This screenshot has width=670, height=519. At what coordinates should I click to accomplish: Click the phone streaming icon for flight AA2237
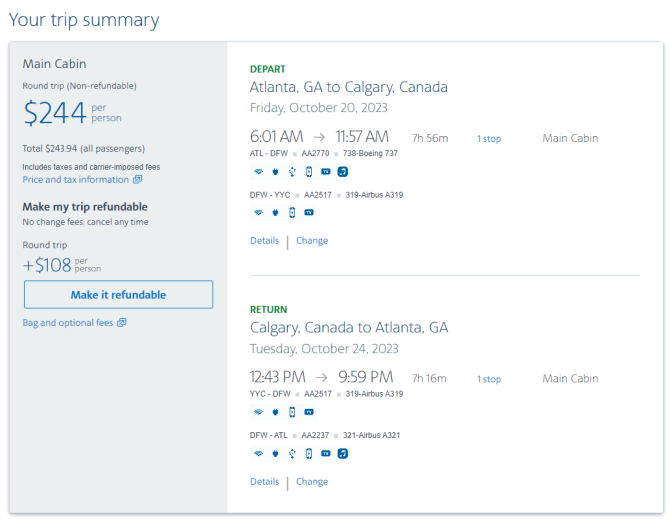[x=309, y=454]
